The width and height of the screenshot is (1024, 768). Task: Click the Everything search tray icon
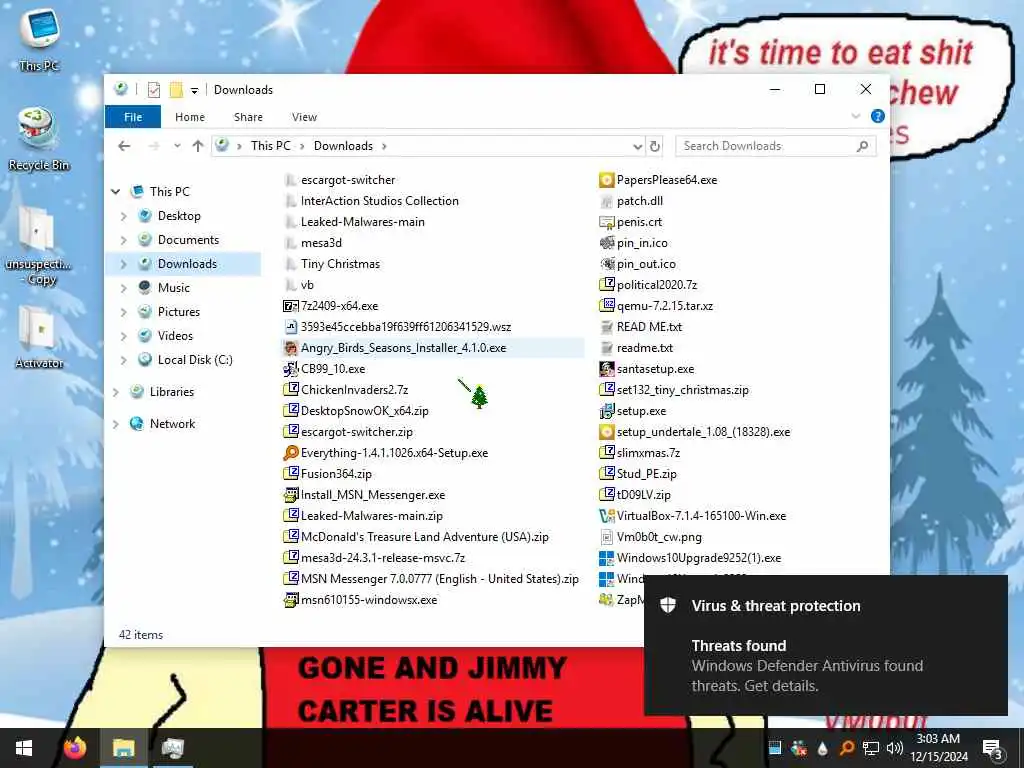847,748
